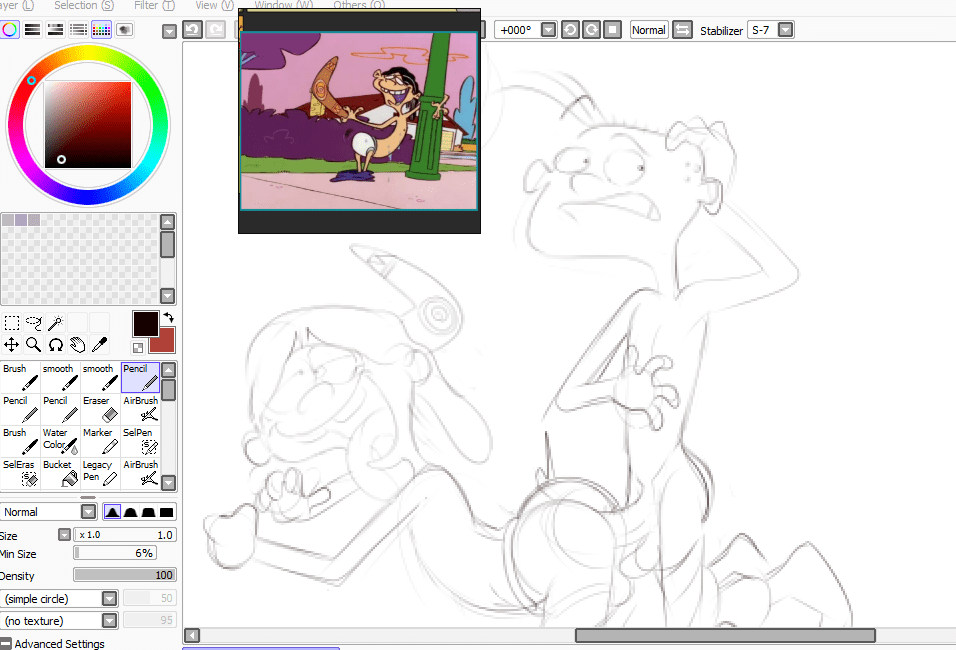Open the Stabilizer S-7 dropdown
This screenshot has height=650, width=956.
coord(786,30)
